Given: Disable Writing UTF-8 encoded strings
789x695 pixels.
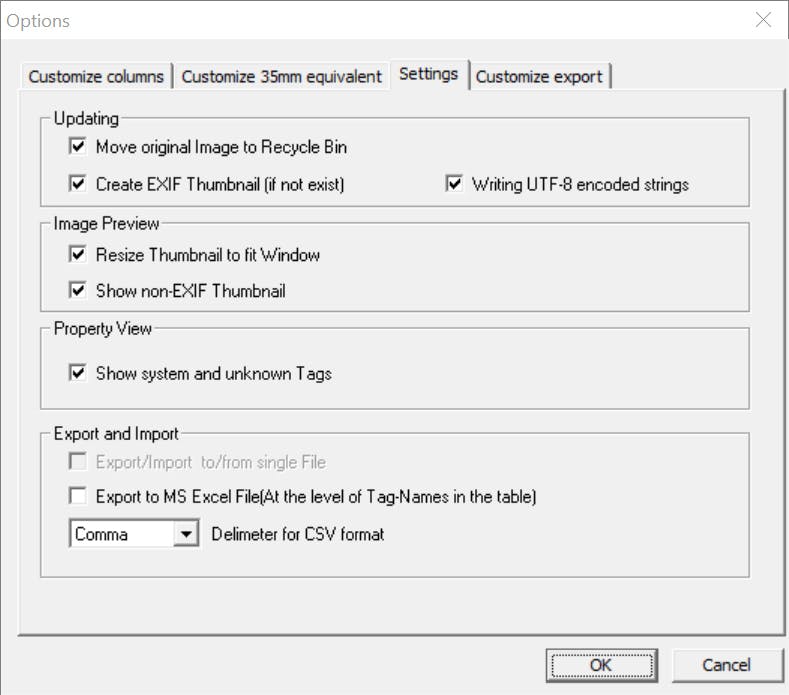Looking at the screenshot, I should coord(454,184).
